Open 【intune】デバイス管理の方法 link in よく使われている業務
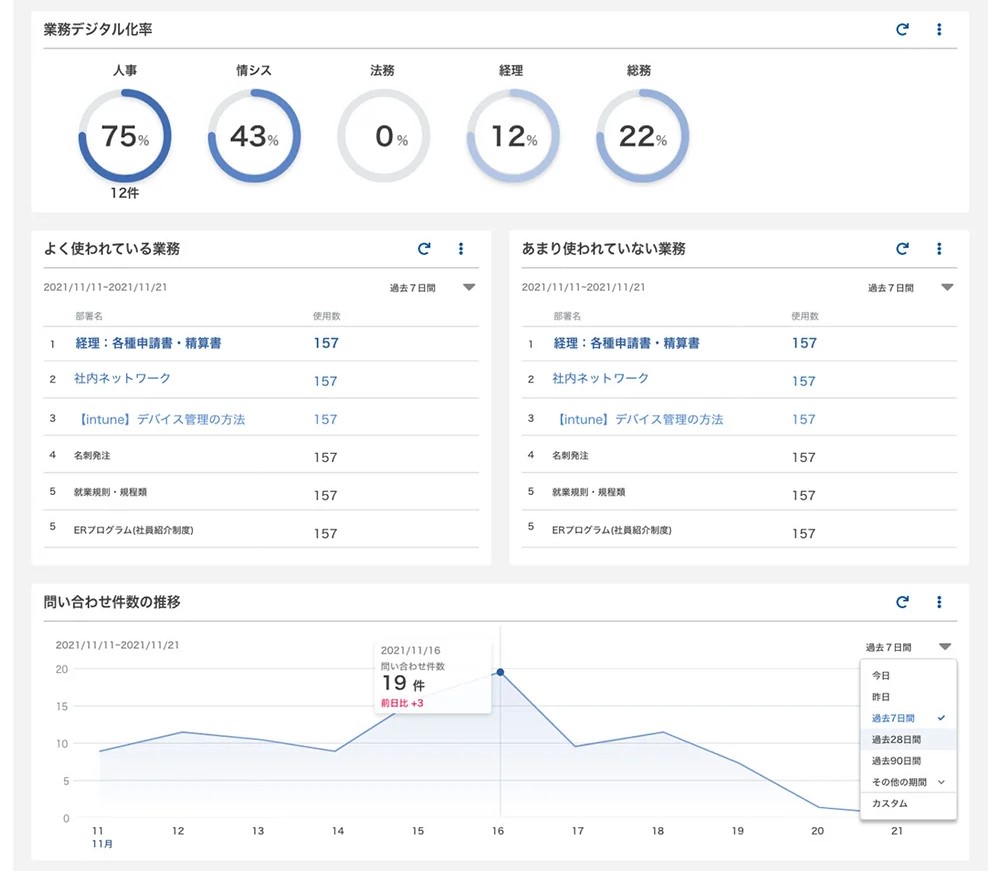 [x=160, y=419]
